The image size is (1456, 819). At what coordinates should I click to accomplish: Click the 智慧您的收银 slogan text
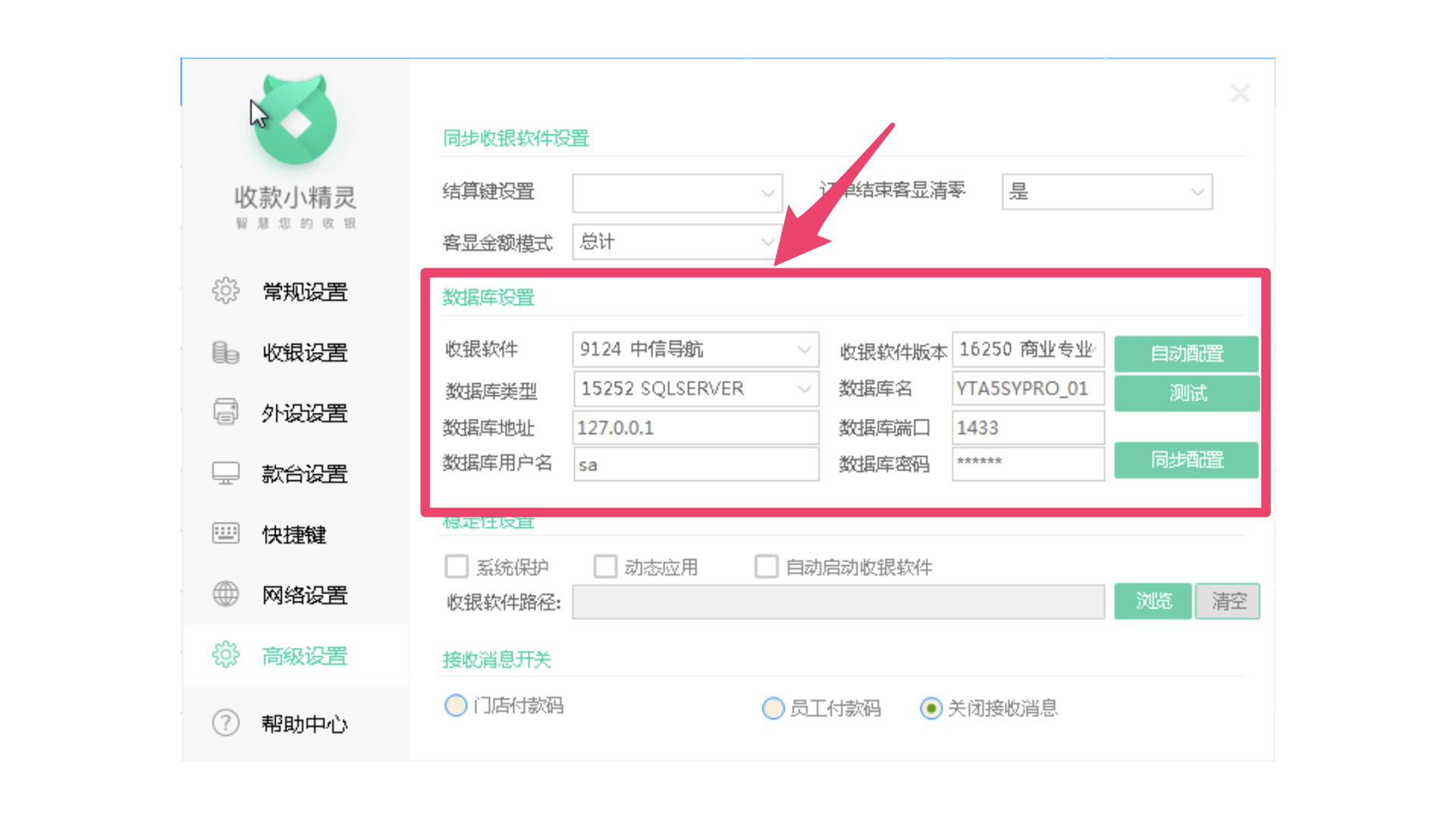(x=296, y=223)
